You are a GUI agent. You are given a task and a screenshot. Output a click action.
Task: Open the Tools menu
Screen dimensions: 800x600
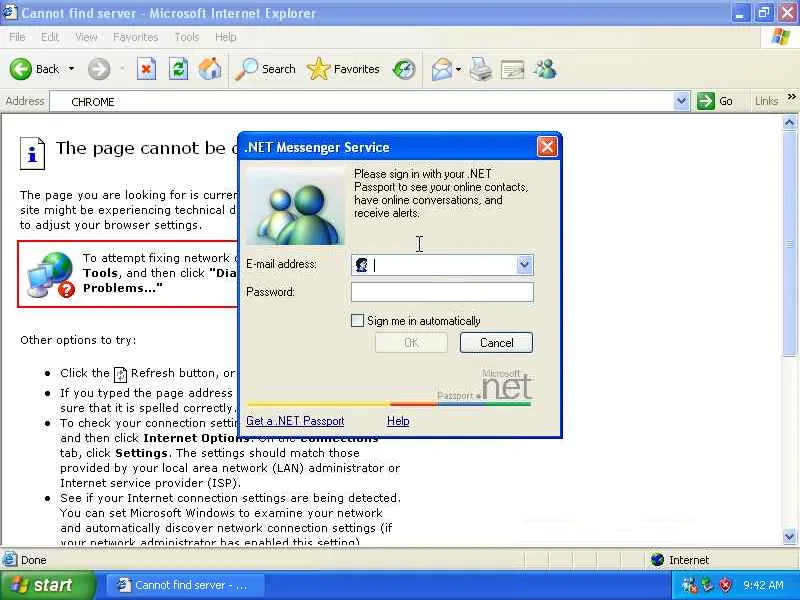tap(187, 37)
